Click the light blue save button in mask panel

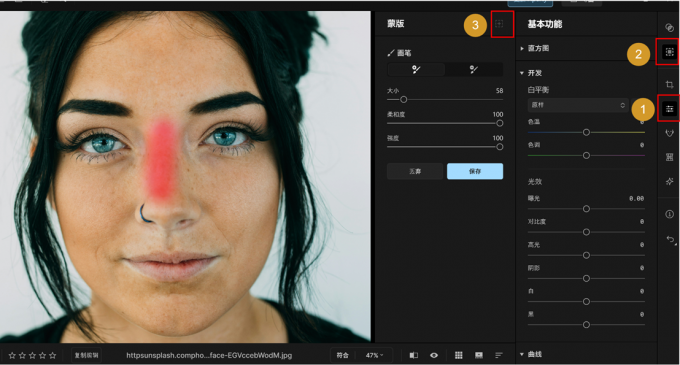click(475, 171)
